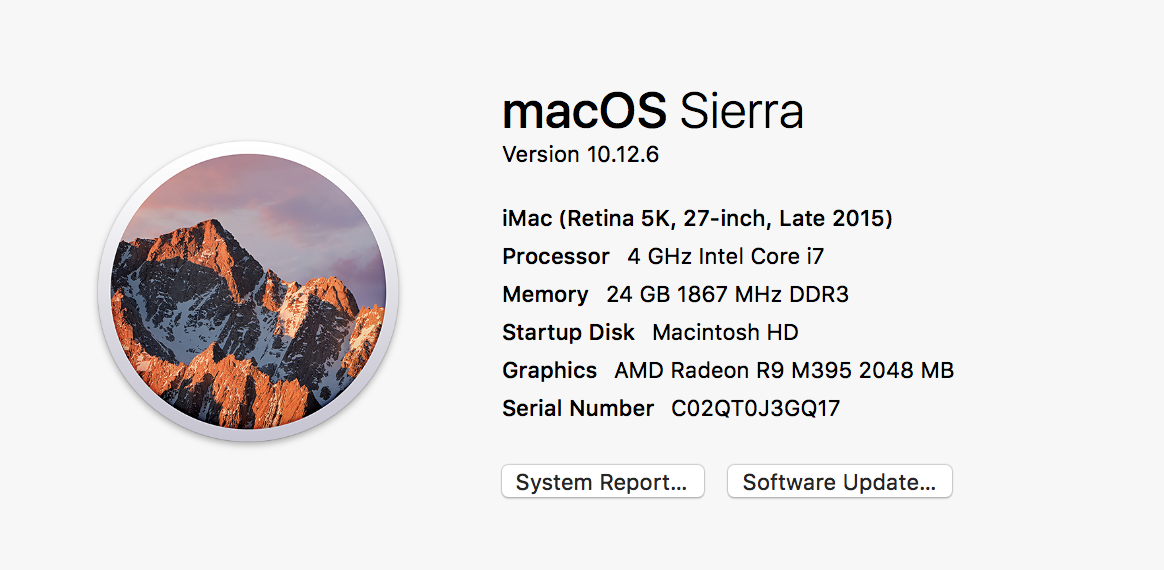This screenshot has width=1164, height=570.
Task: Click the Memory label
Action: click(x=545, y=294)
